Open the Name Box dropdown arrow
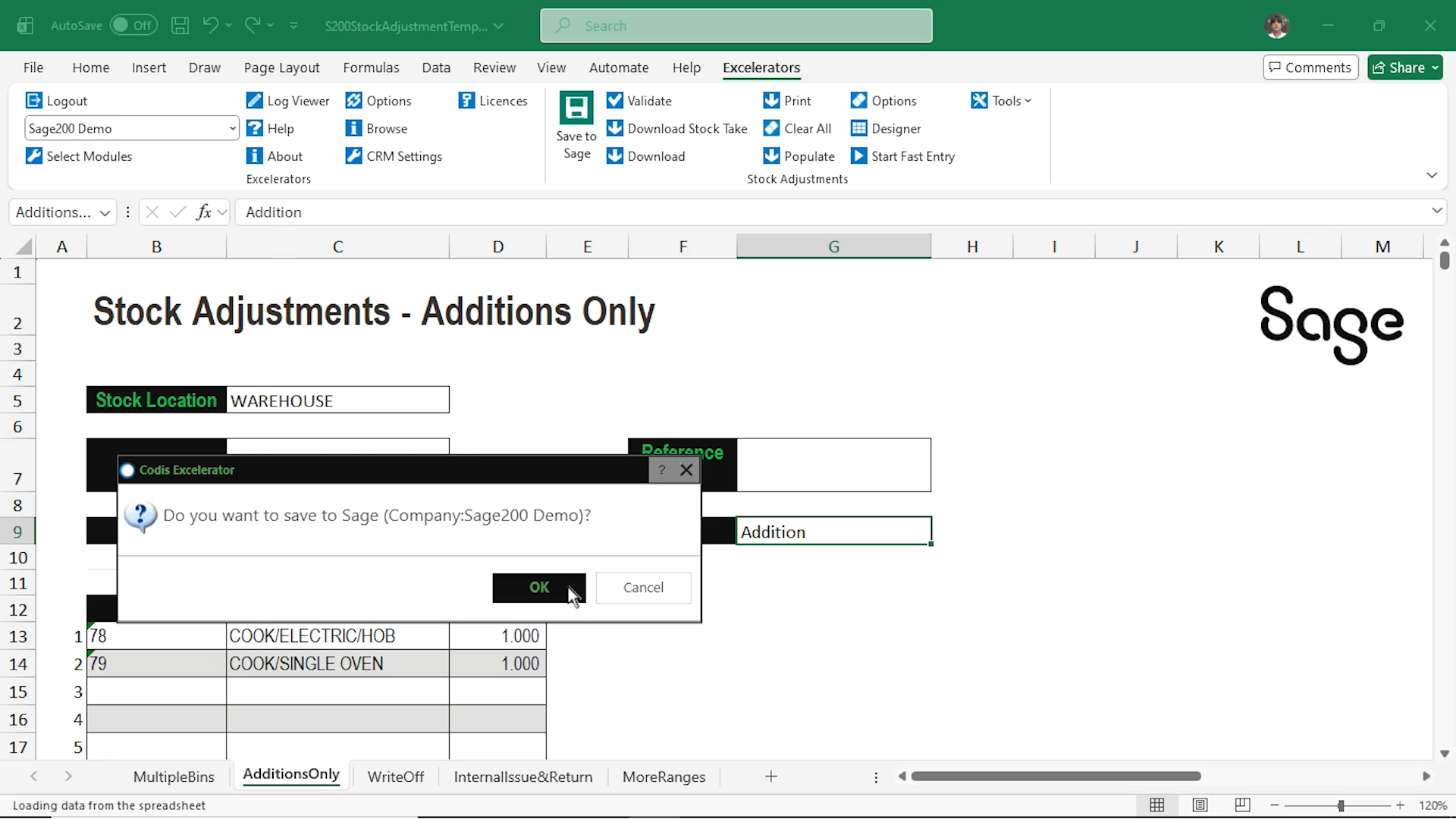The height and width of the screenshot is (819, 1456). (x=105, y=213)
